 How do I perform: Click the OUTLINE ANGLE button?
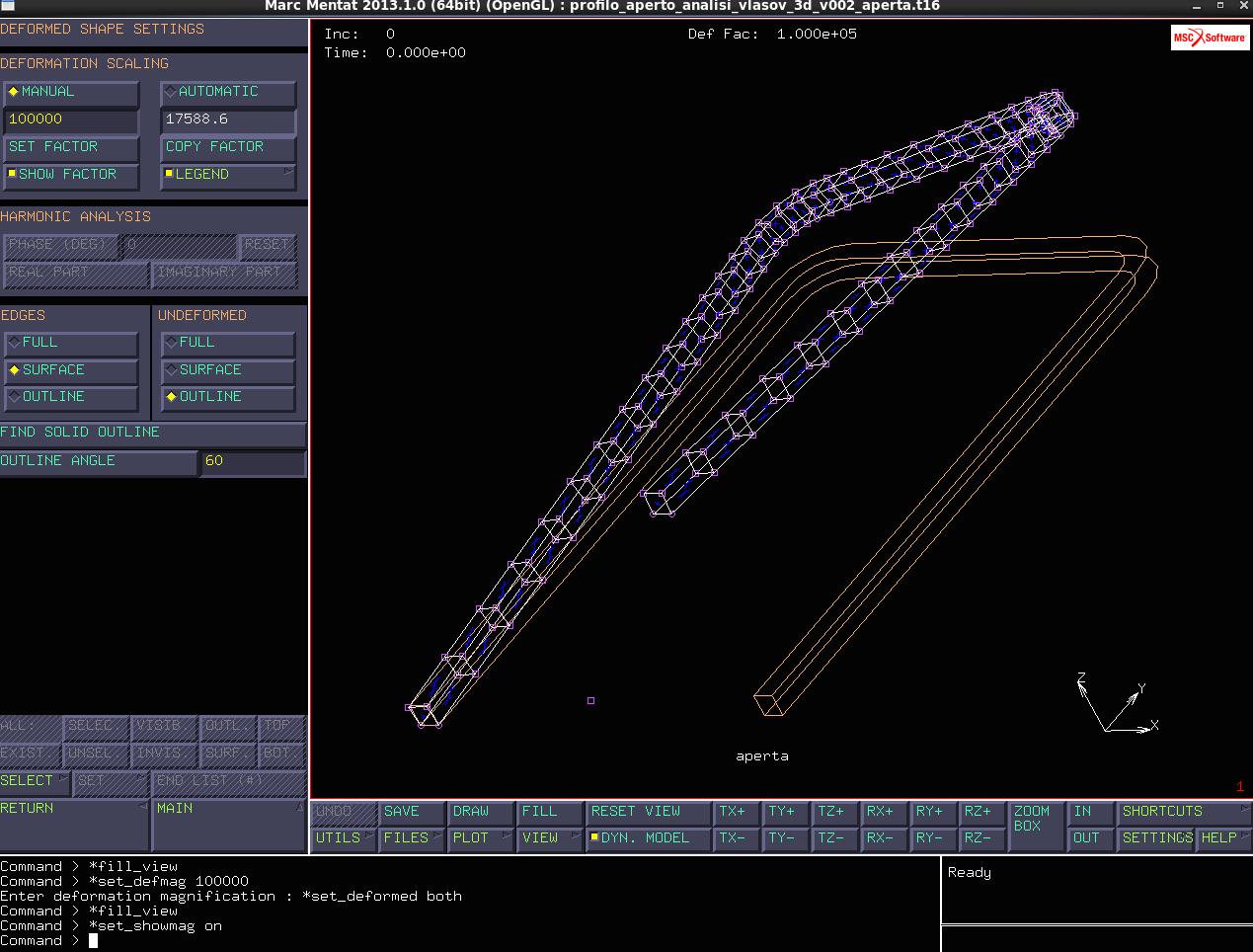pyautogui.click(x=99, y=461)
